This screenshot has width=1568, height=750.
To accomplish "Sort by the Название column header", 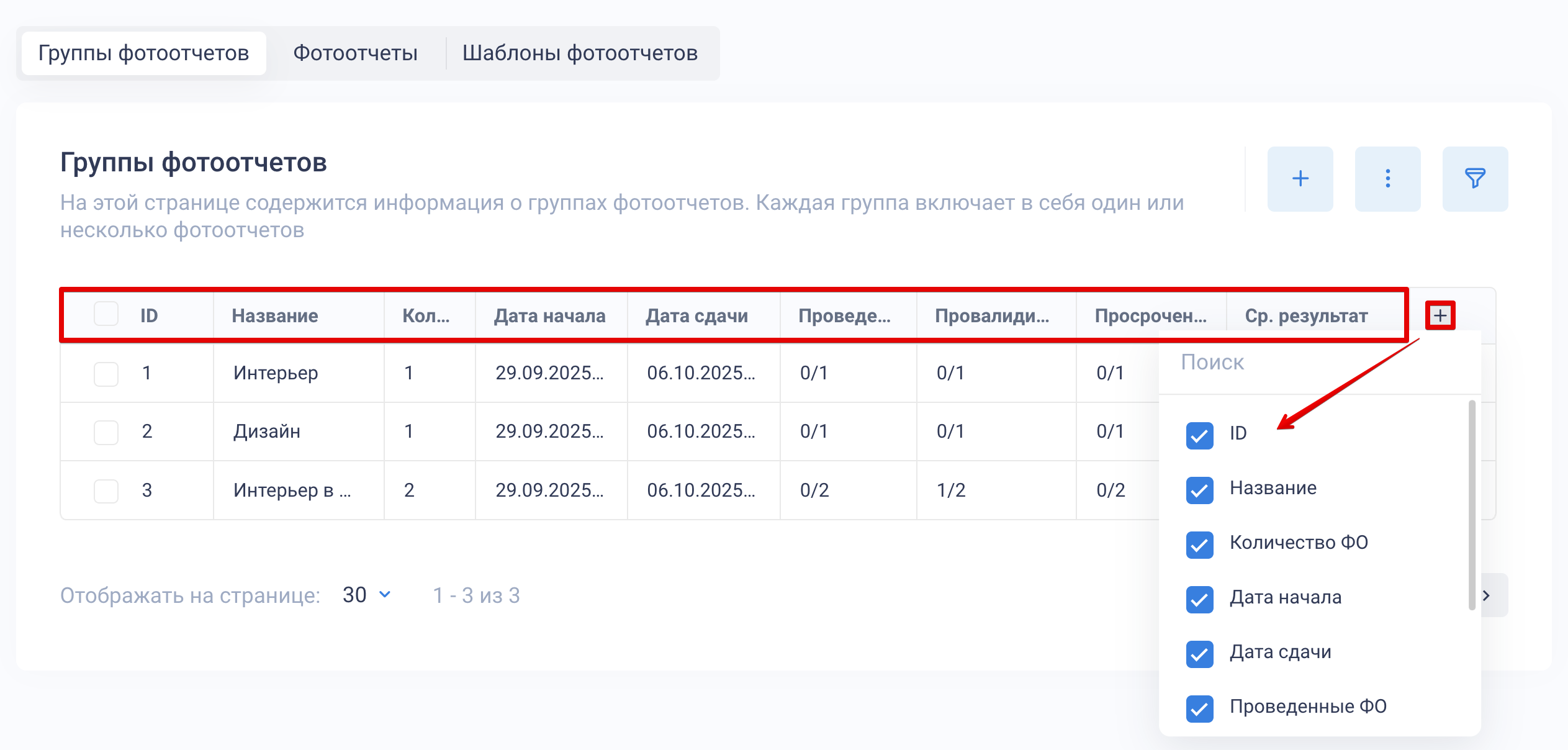I will click(x=275, y=315).
